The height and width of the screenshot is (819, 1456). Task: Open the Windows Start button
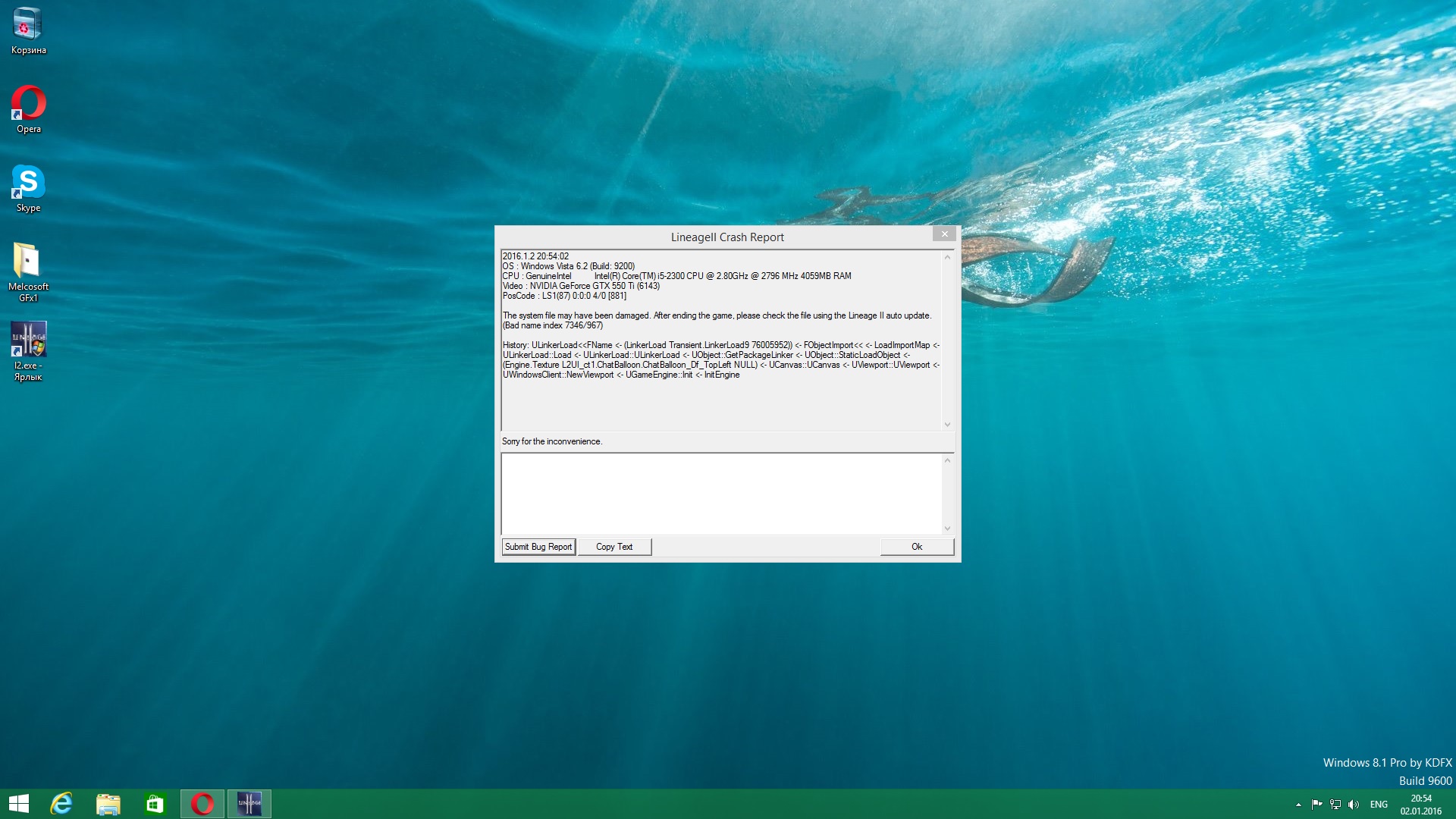tap(18, 804)
